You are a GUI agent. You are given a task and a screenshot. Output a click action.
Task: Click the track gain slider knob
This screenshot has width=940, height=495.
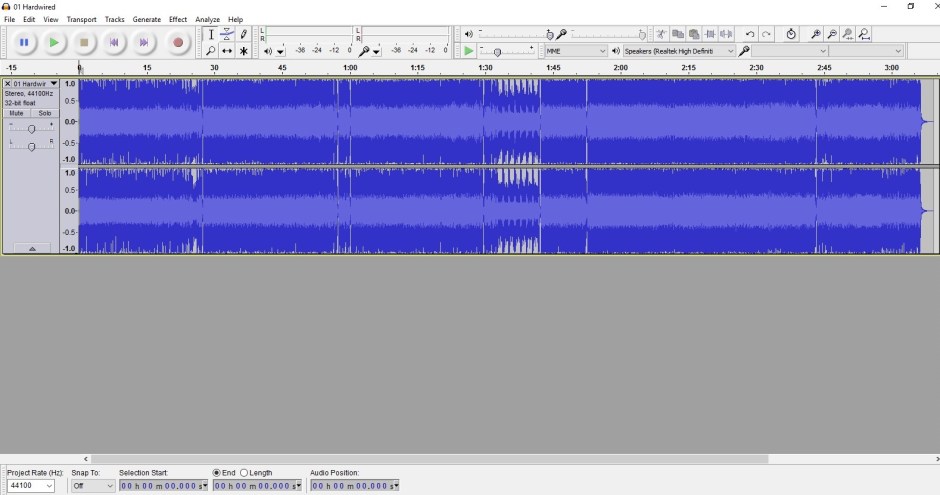(31, 128)
